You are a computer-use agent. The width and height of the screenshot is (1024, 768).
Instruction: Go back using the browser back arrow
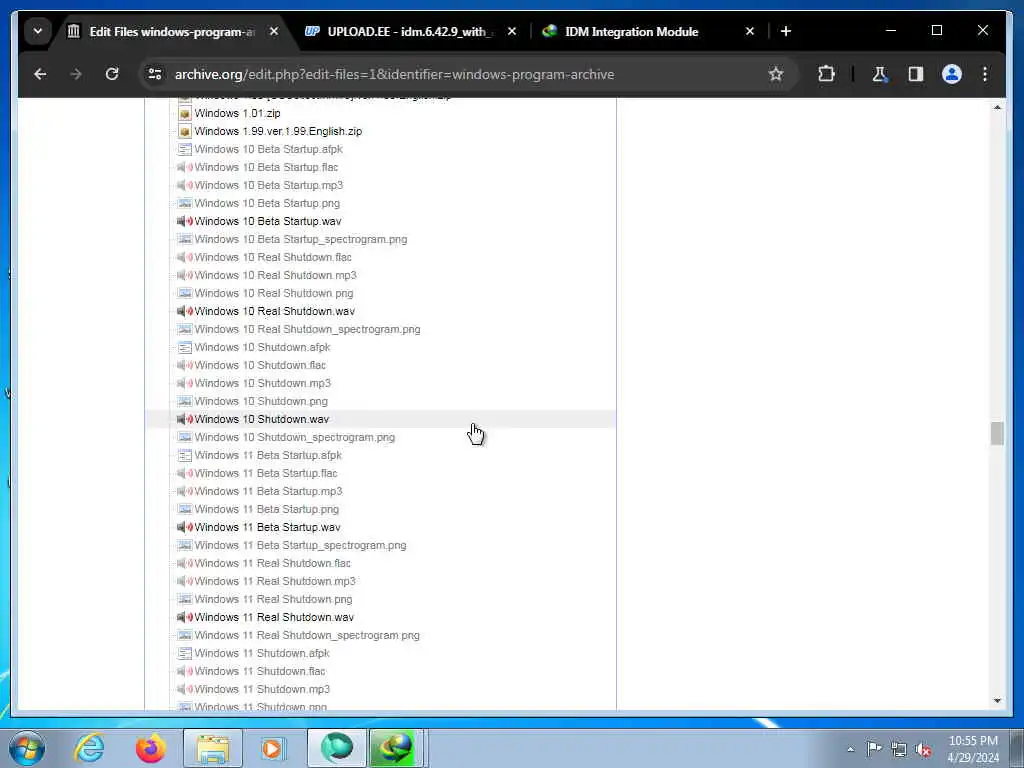(x=40, y=74)
